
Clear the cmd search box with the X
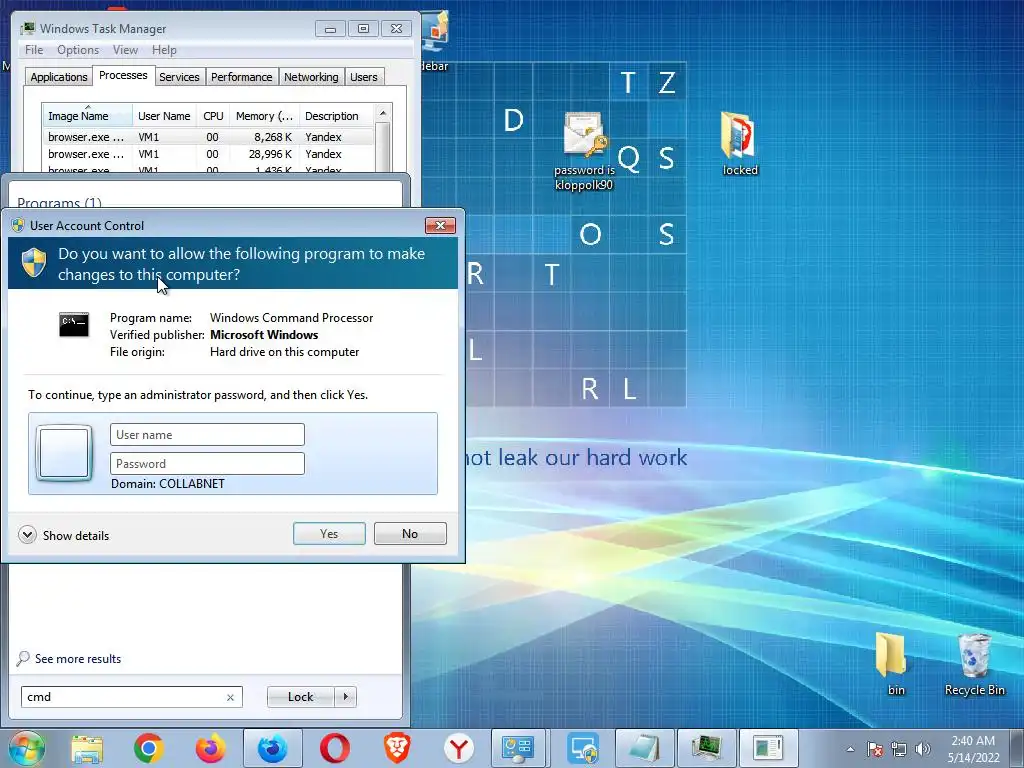click(x=230, y=697)
